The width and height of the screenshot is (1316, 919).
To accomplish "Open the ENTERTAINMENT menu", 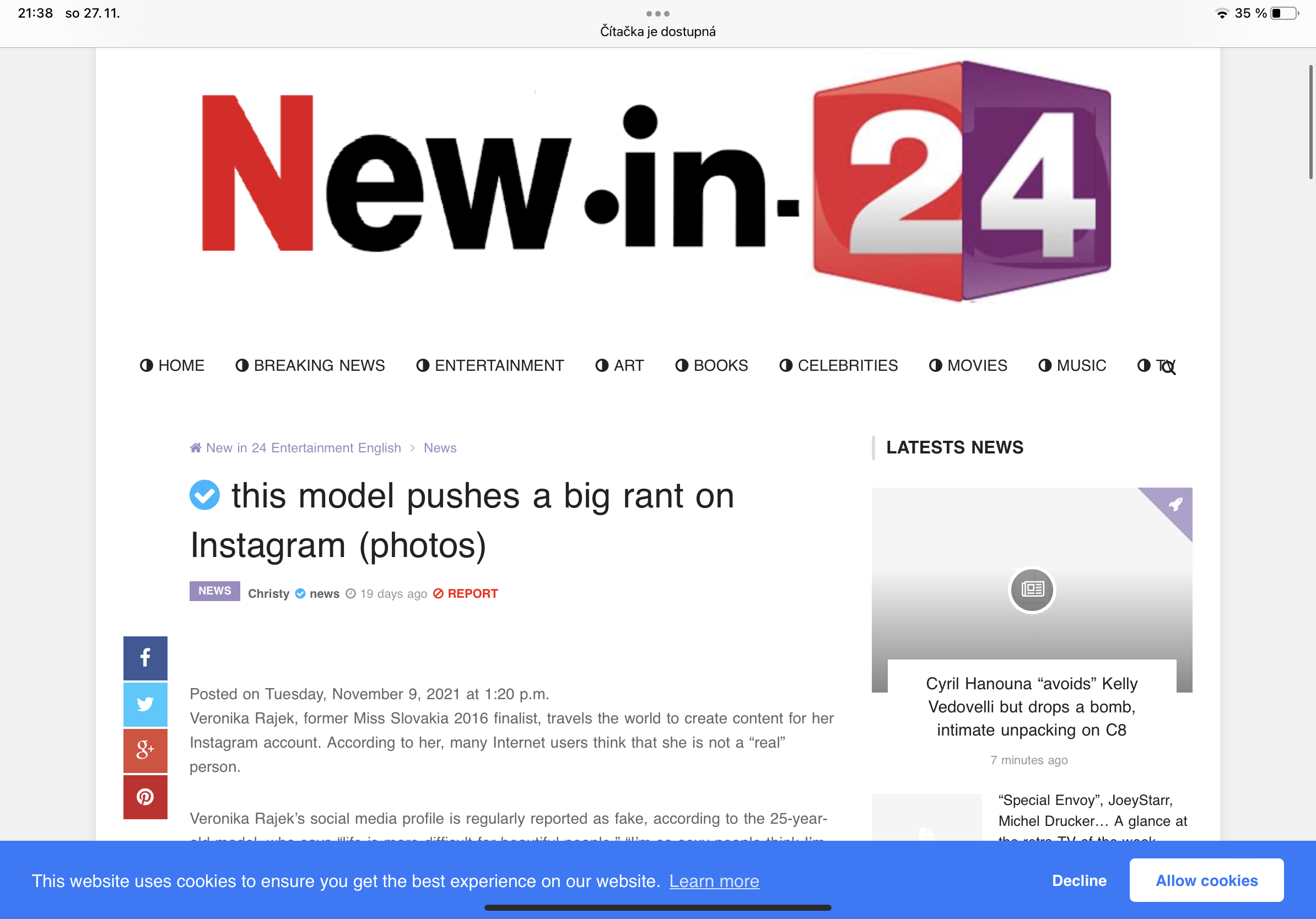I will point(490,365).
